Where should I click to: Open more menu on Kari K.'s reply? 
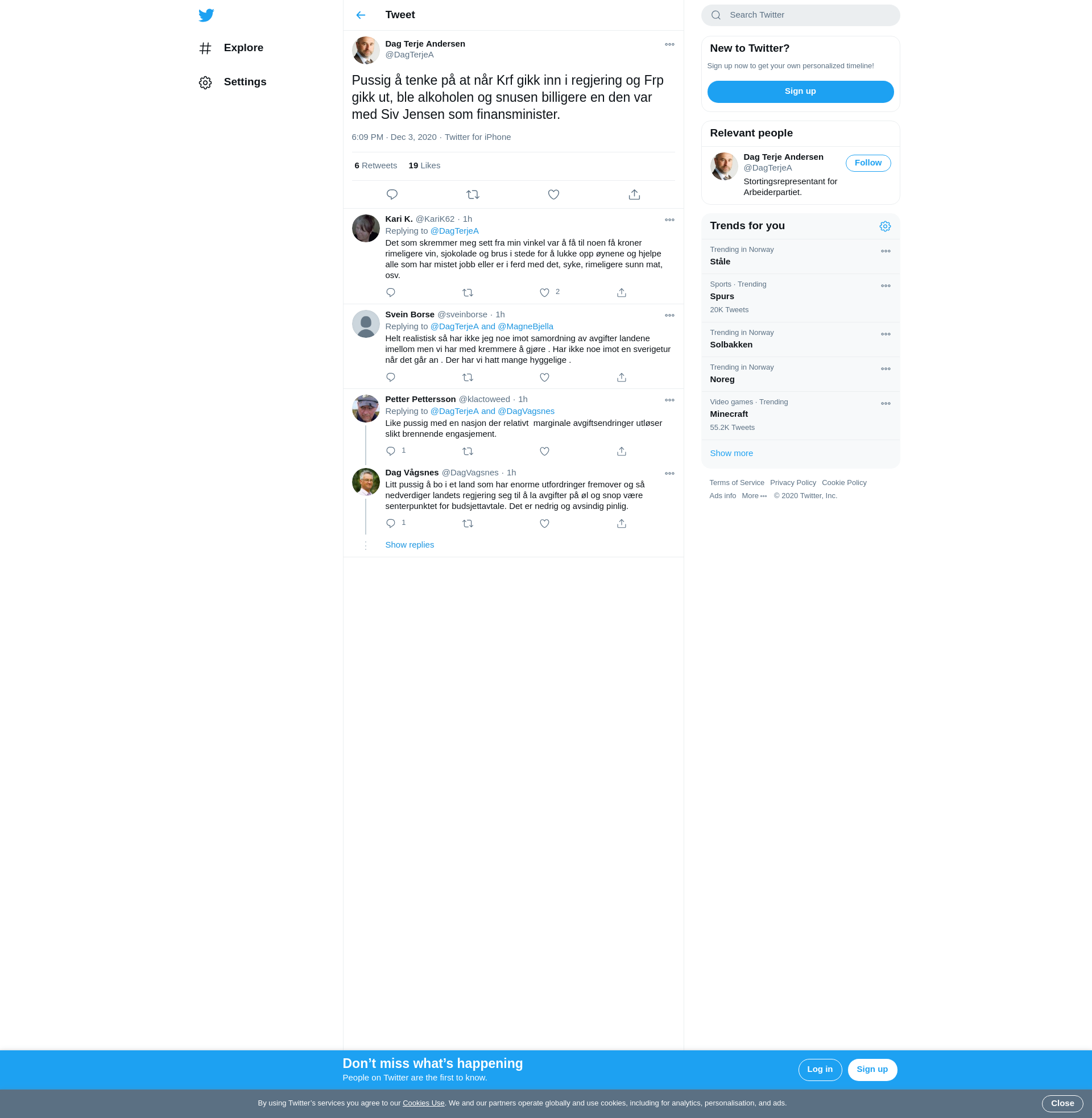[x=669, y=220]
